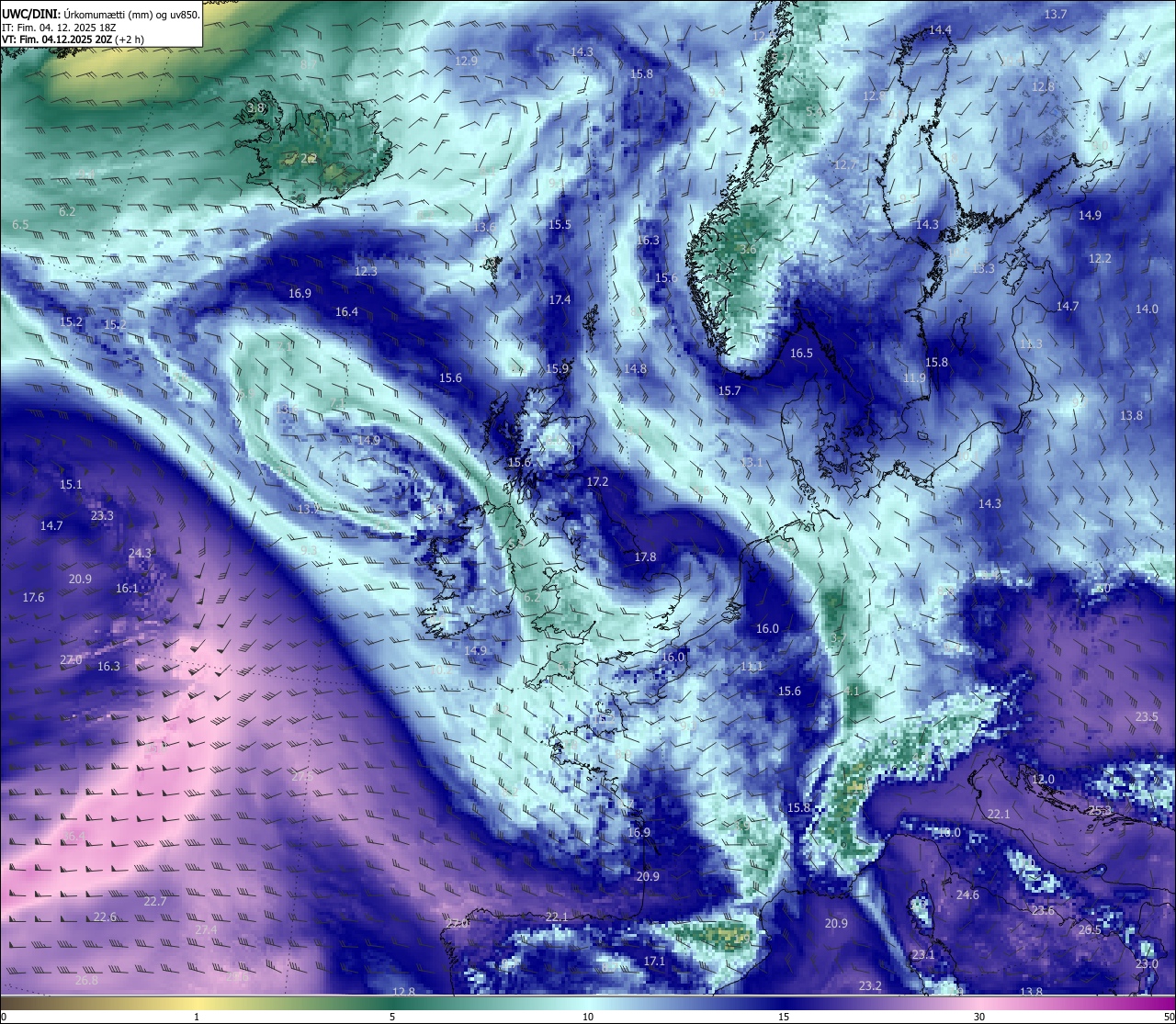Viewport: 1176px width, 1024px height.
Task: Click the 22.7 value label
Action: pos(155,902)
